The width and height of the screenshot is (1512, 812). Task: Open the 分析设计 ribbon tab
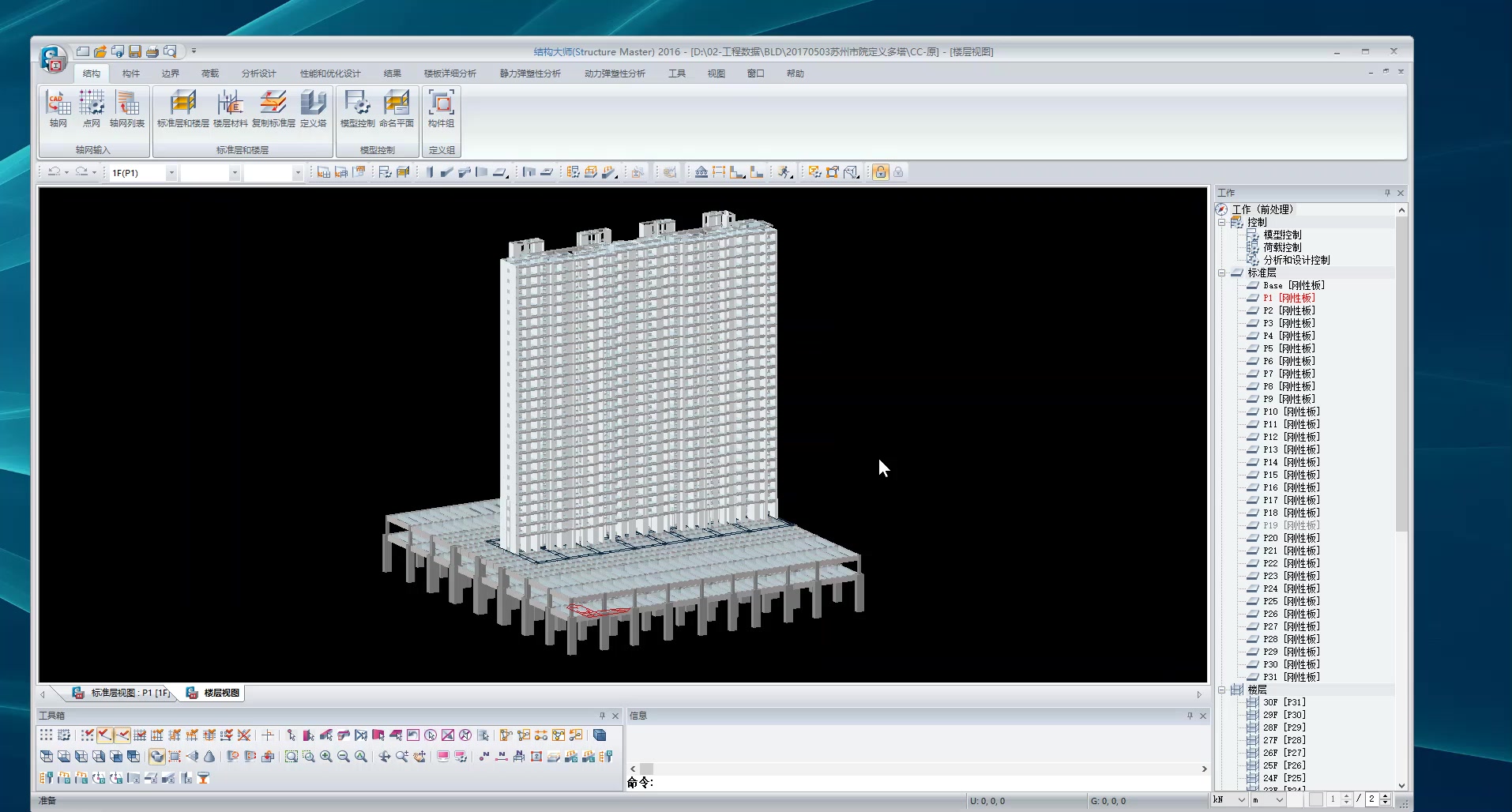point(259,73)
